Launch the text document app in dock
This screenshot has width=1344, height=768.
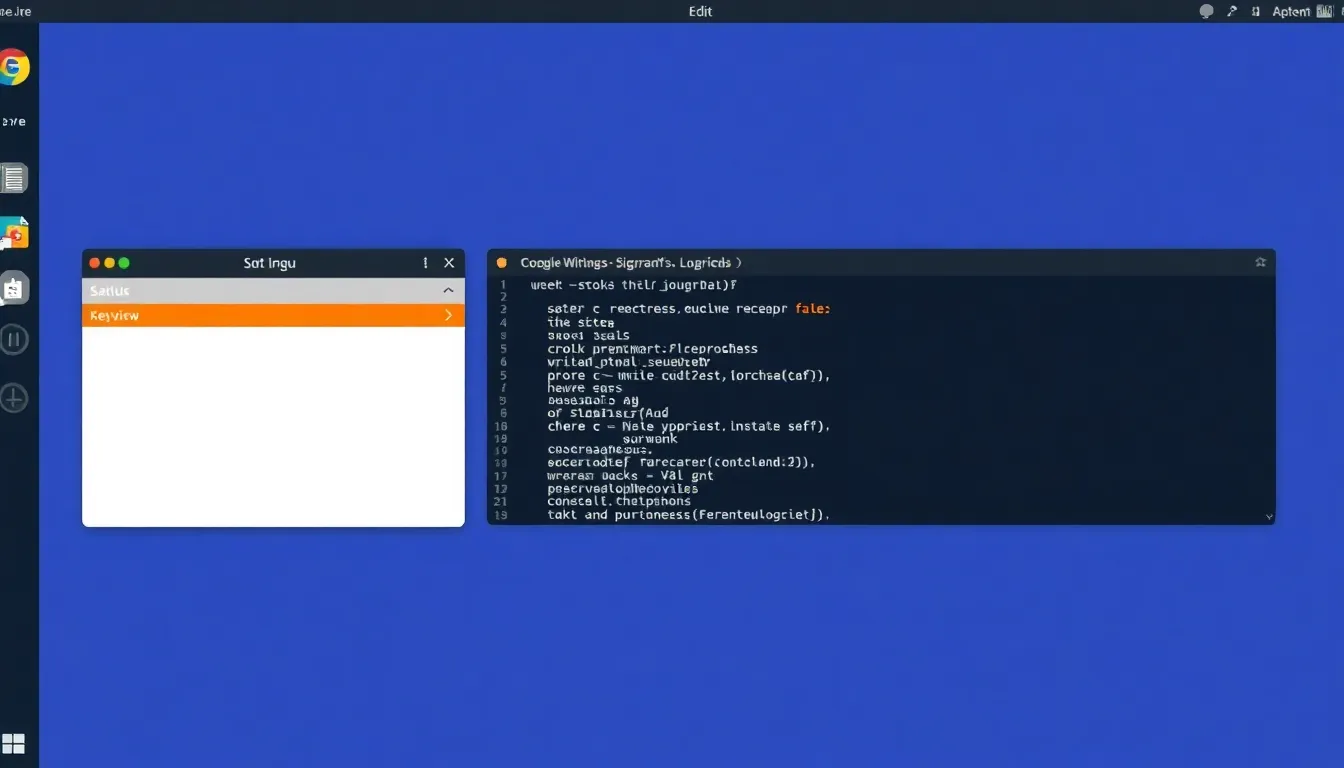coord(13,179)
